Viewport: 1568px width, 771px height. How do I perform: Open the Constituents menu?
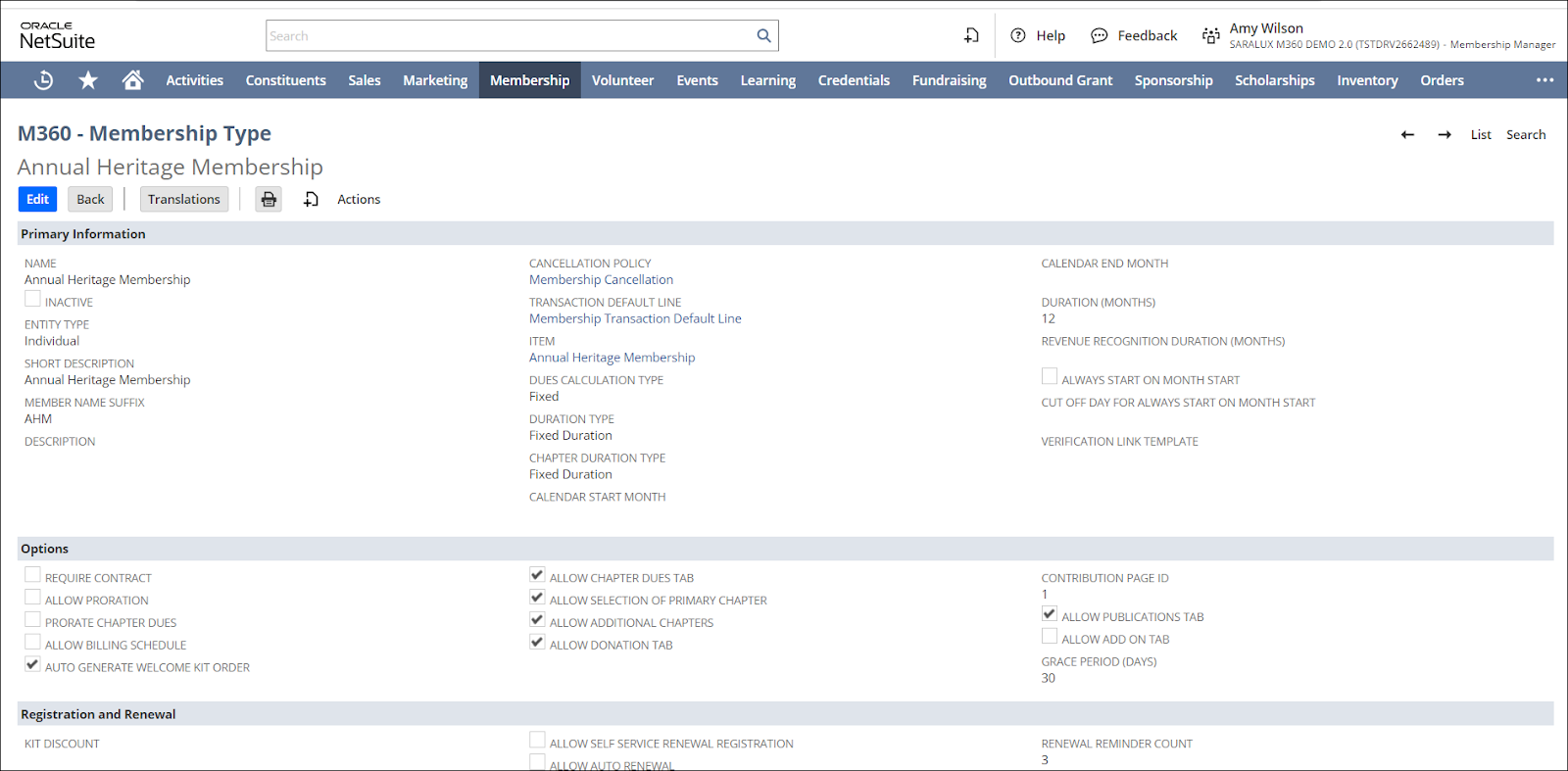[285, 80]
